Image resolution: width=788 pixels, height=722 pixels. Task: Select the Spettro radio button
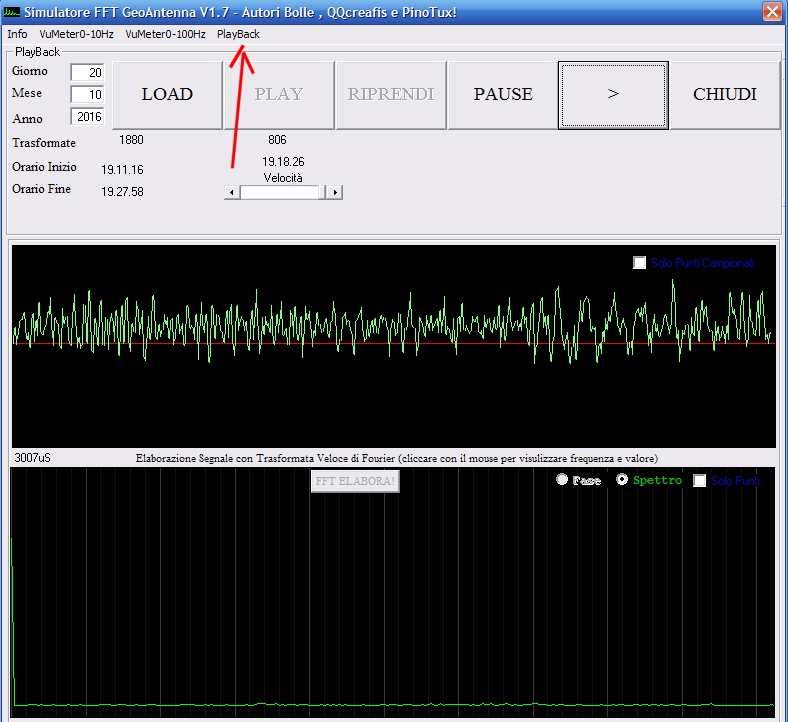[x=622, y=479]
